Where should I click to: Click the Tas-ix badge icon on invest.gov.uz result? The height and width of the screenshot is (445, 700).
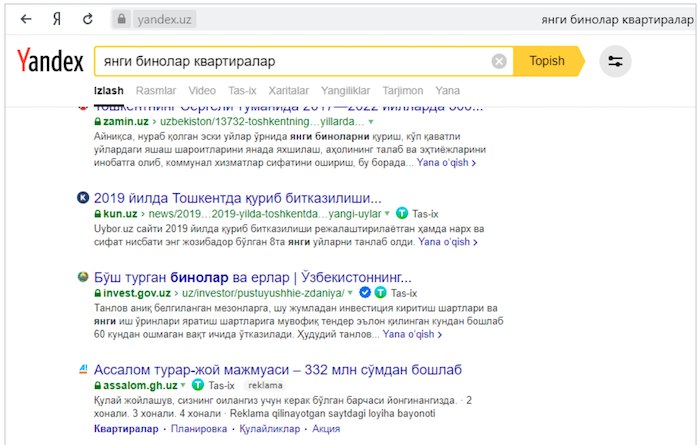point(380,293)
